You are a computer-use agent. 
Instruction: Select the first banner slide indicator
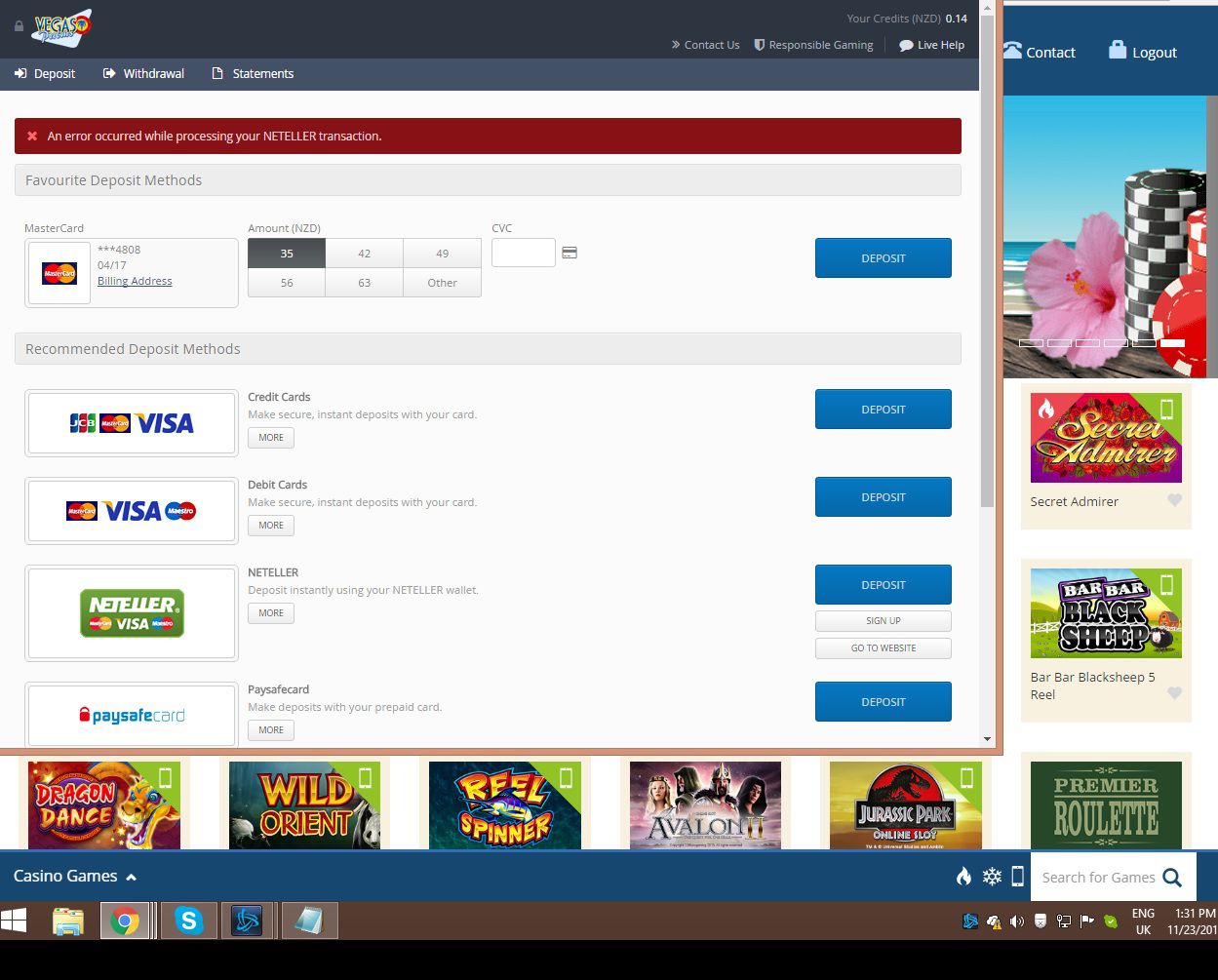pos(1032,343)
